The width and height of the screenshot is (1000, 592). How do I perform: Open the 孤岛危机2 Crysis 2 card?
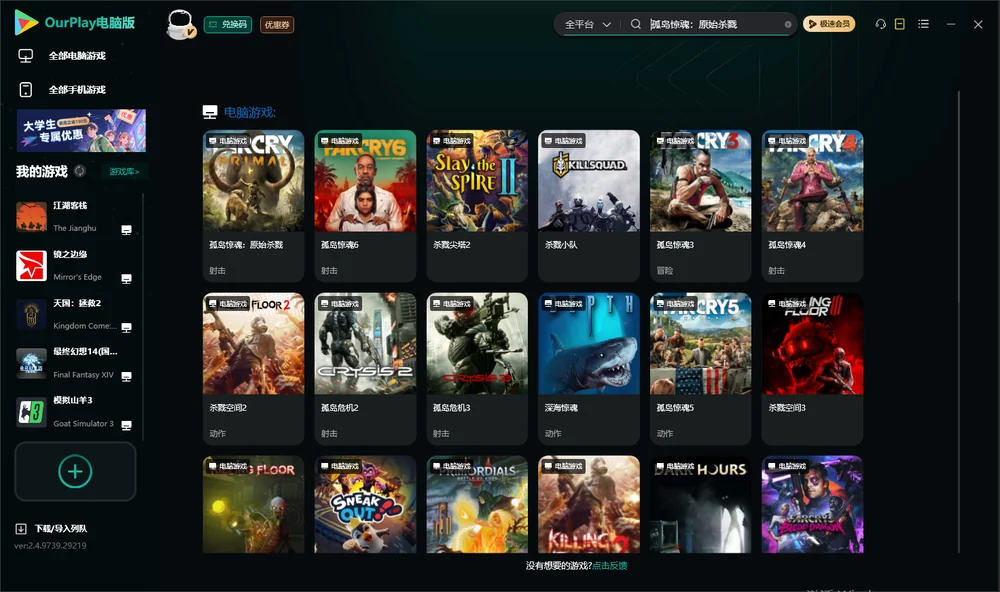tap(365, 369)
